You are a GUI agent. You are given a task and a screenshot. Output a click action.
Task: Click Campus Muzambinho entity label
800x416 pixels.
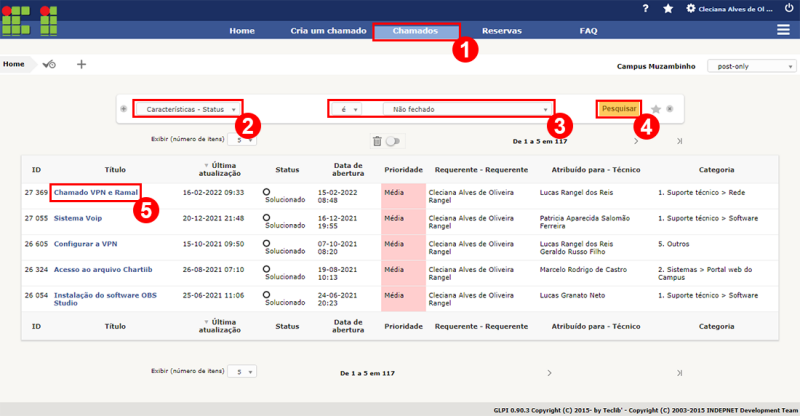tap(656, 66)
